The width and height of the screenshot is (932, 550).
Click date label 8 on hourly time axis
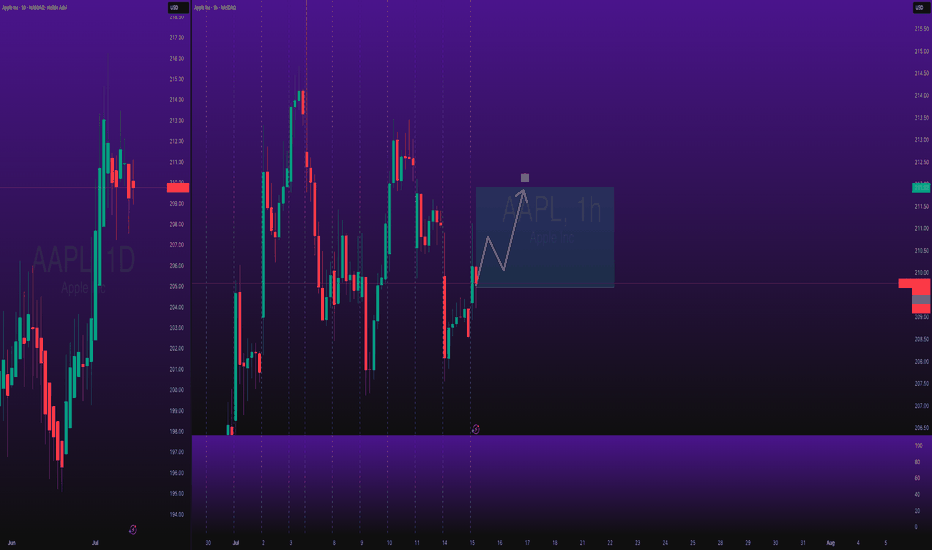[334, 543]
